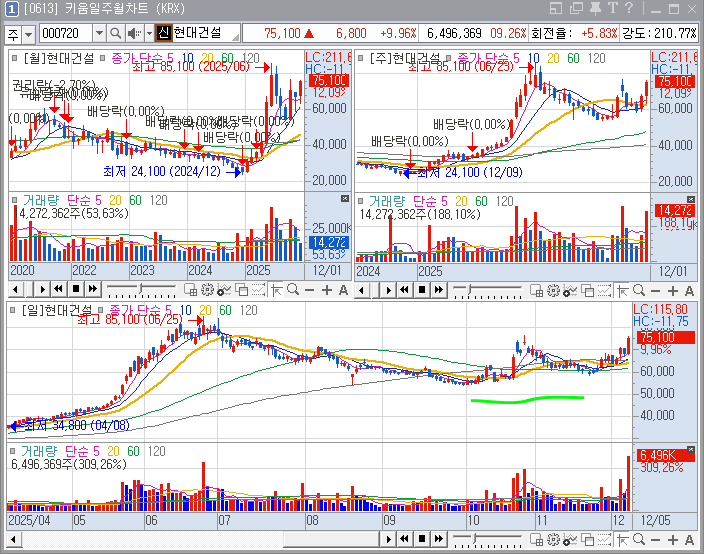704x554 pixels.
Task: Add indicator in the daily chart toolbar
Action: point(569,539)
